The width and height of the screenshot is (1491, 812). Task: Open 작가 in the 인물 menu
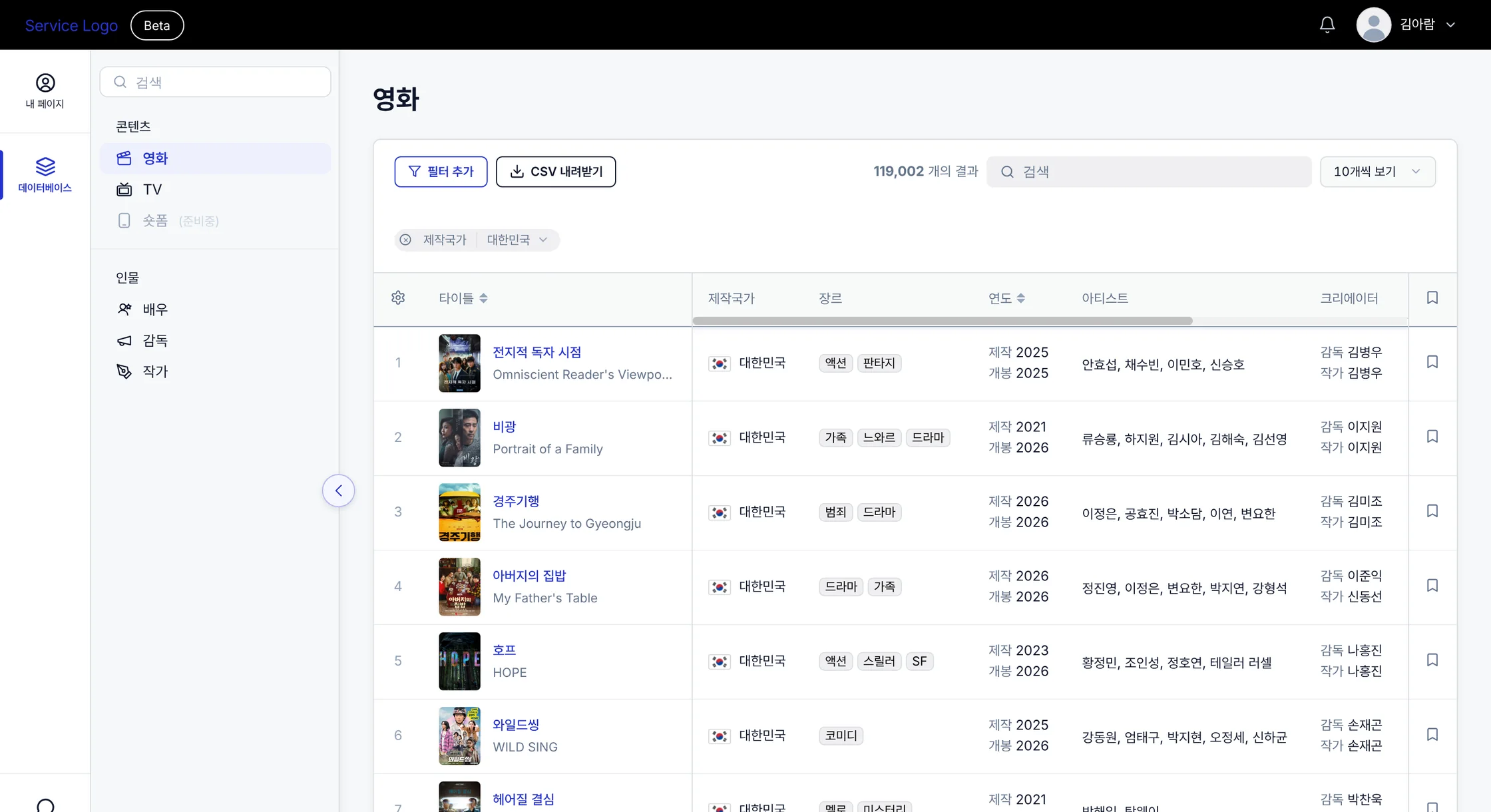click(x=215, y=371)
